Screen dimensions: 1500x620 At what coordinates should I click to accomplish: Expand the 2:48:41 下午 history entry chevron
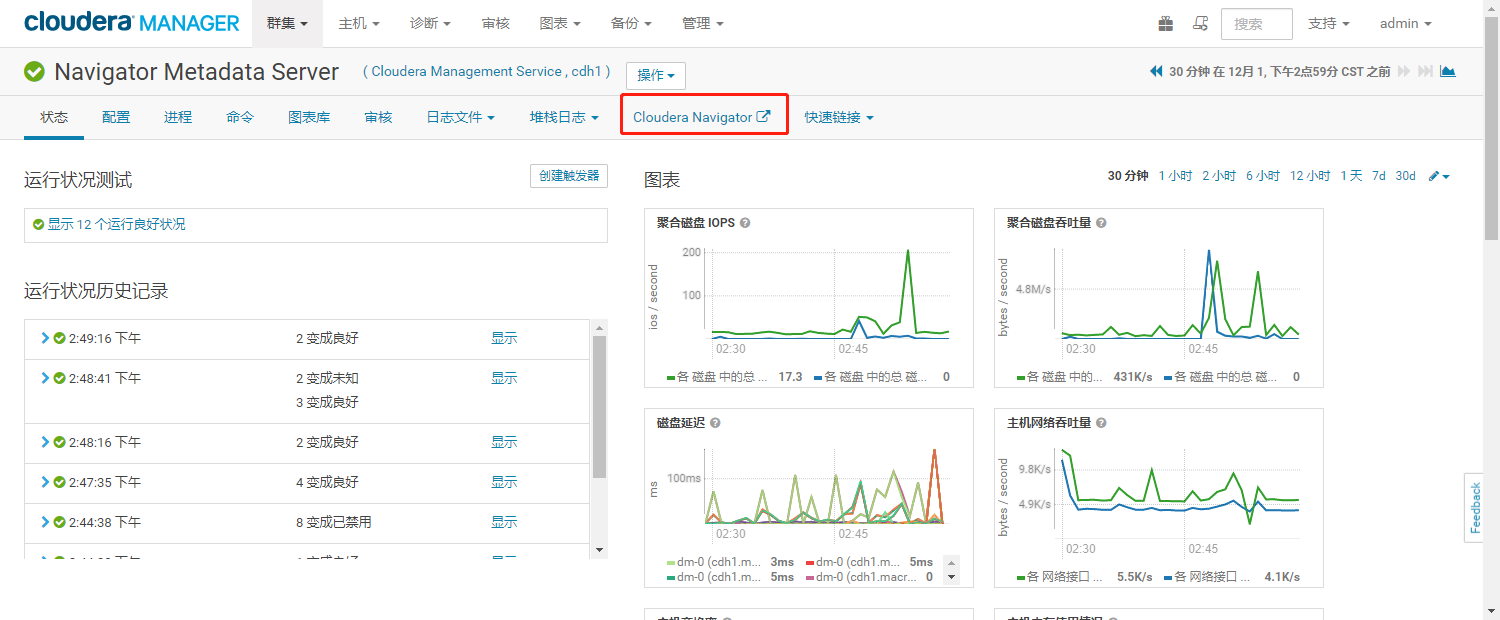click(45, 378)
